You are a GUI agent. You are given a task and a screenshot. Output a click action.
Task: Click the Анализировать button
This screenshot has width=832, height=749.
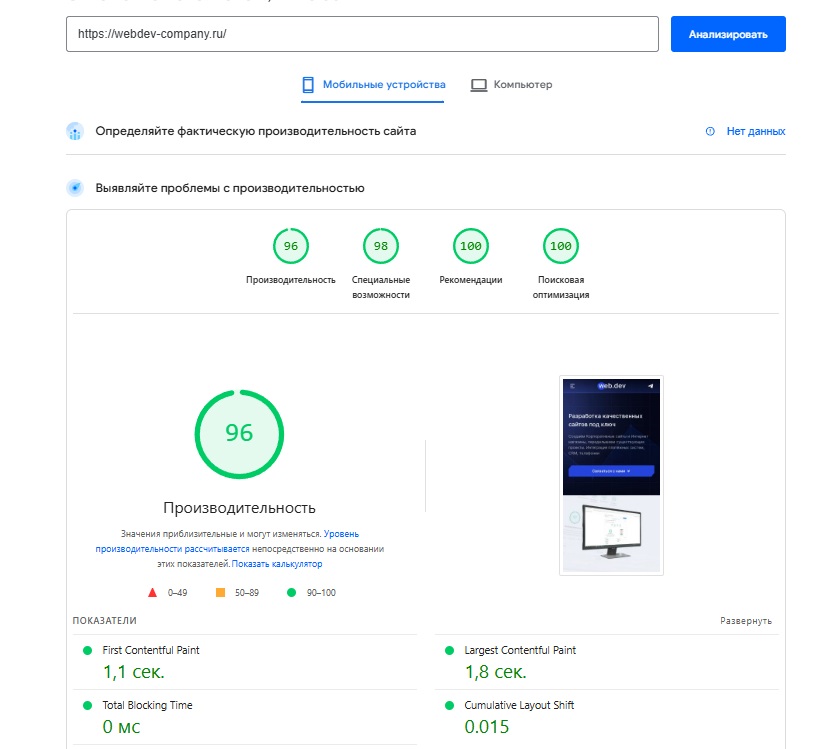coord(728,34)
